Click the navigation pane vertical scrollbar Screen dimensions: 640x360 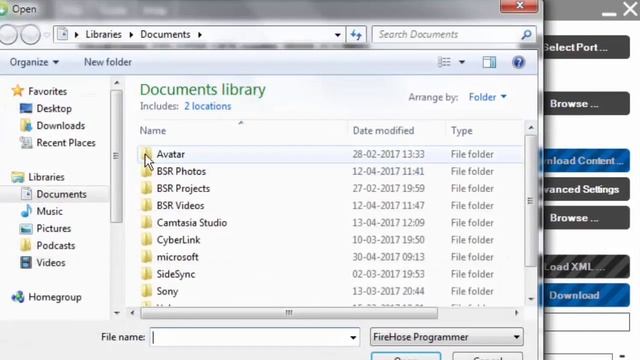coord(116,156)
